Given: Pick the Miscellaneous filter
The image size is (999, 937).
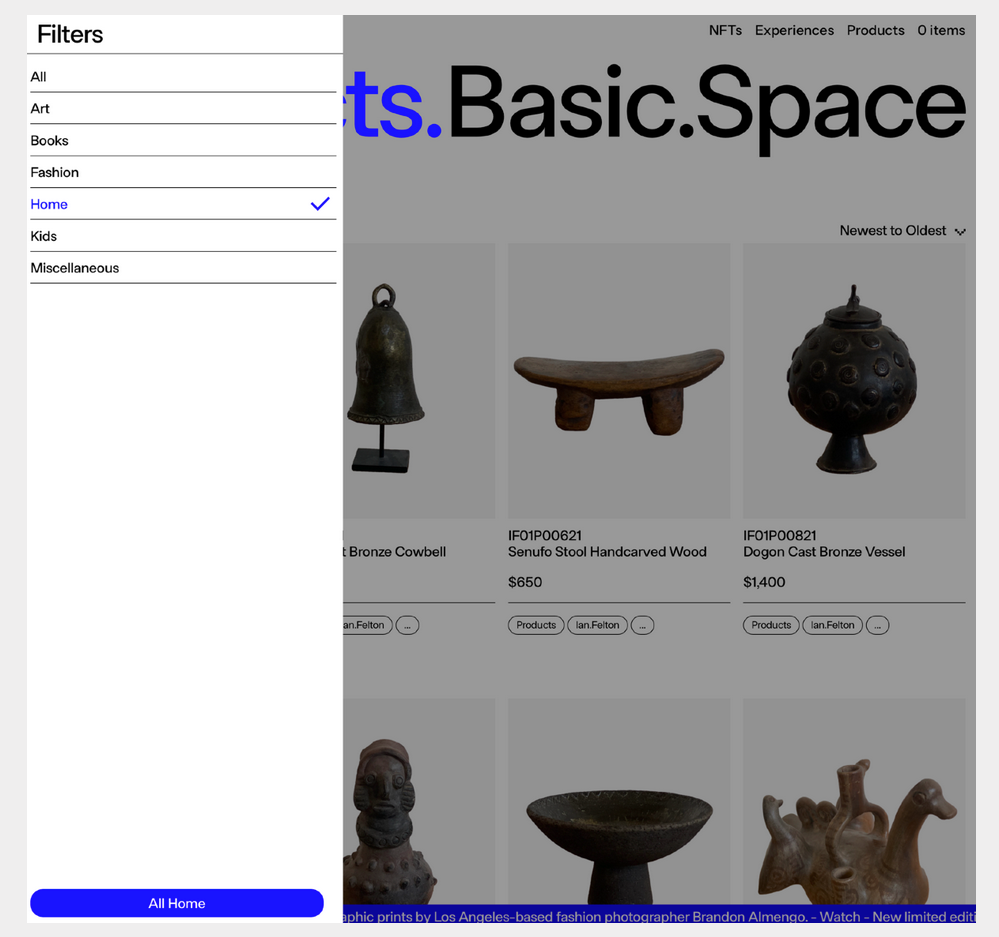Looking at the screenshot, I should pyautogui.click(x=183, y=268).
